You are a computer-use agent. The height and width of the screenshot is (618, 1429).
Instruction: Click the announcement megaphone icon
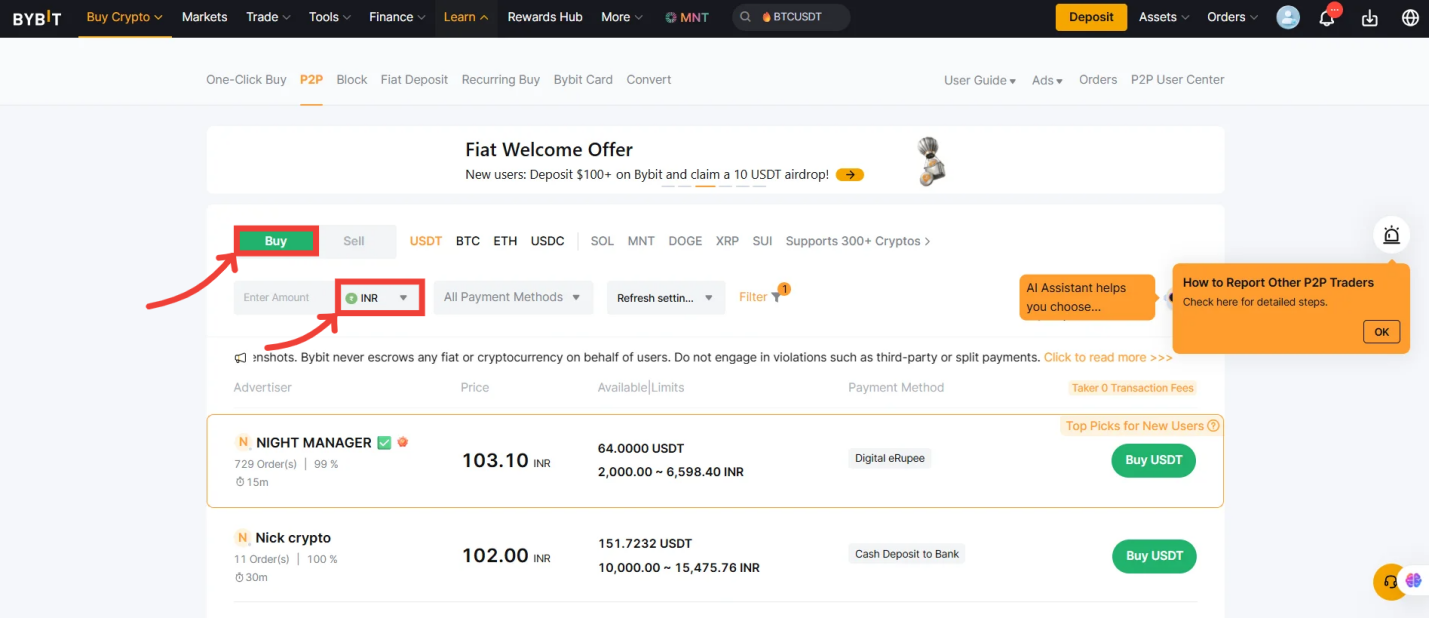(x=239, y=357)
